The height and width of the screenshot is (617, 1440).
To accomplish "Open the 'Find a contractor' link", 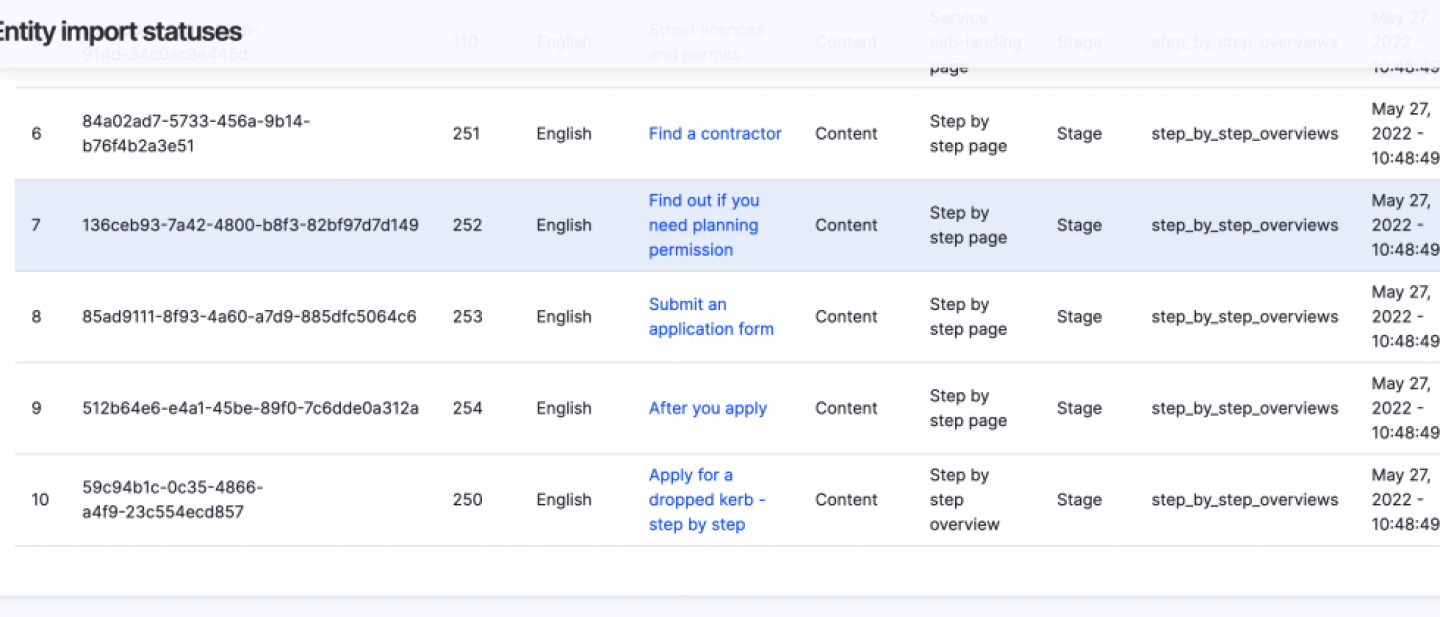I will tap(714, 134).
